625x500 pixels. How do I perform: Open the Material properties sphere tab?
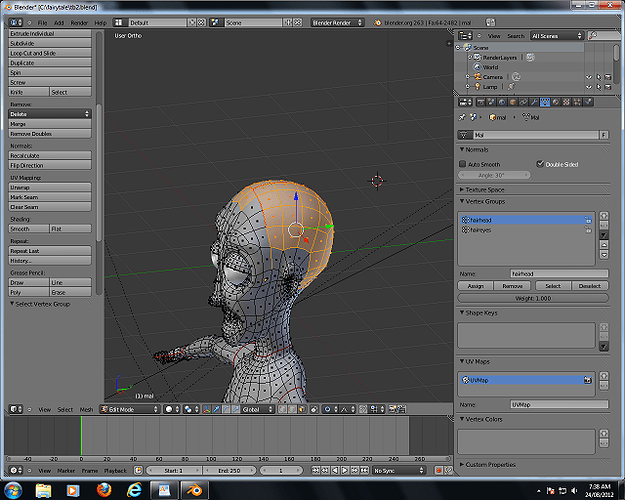556,102
